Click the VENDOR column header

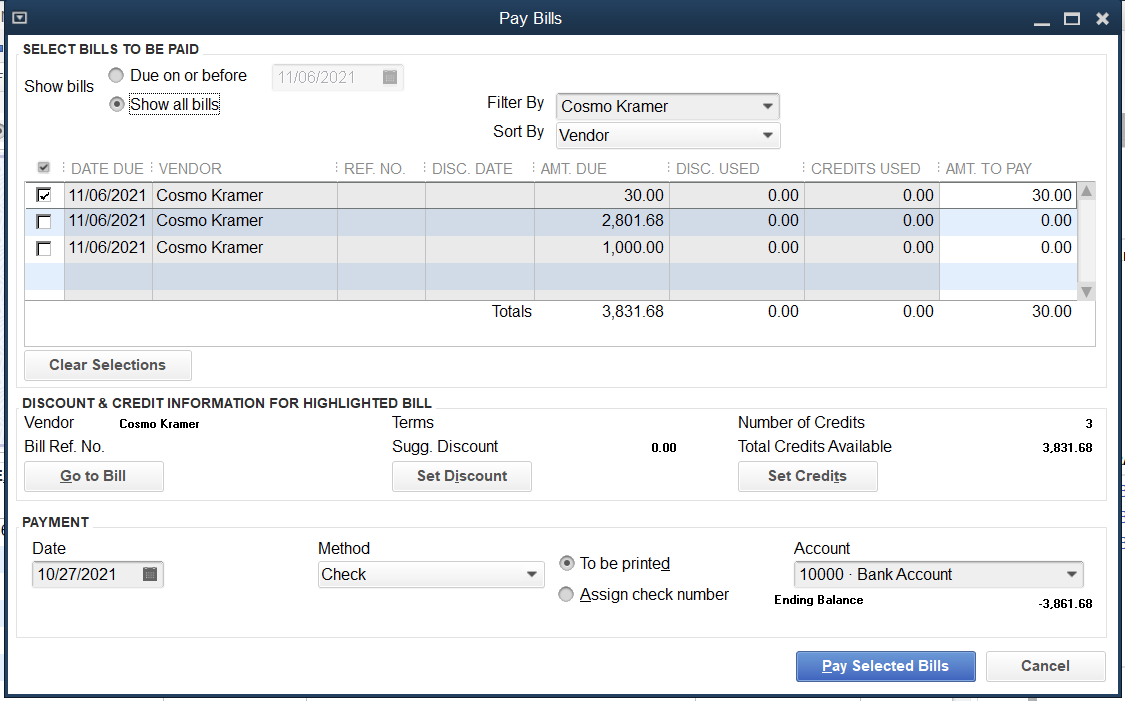(190, 169)
